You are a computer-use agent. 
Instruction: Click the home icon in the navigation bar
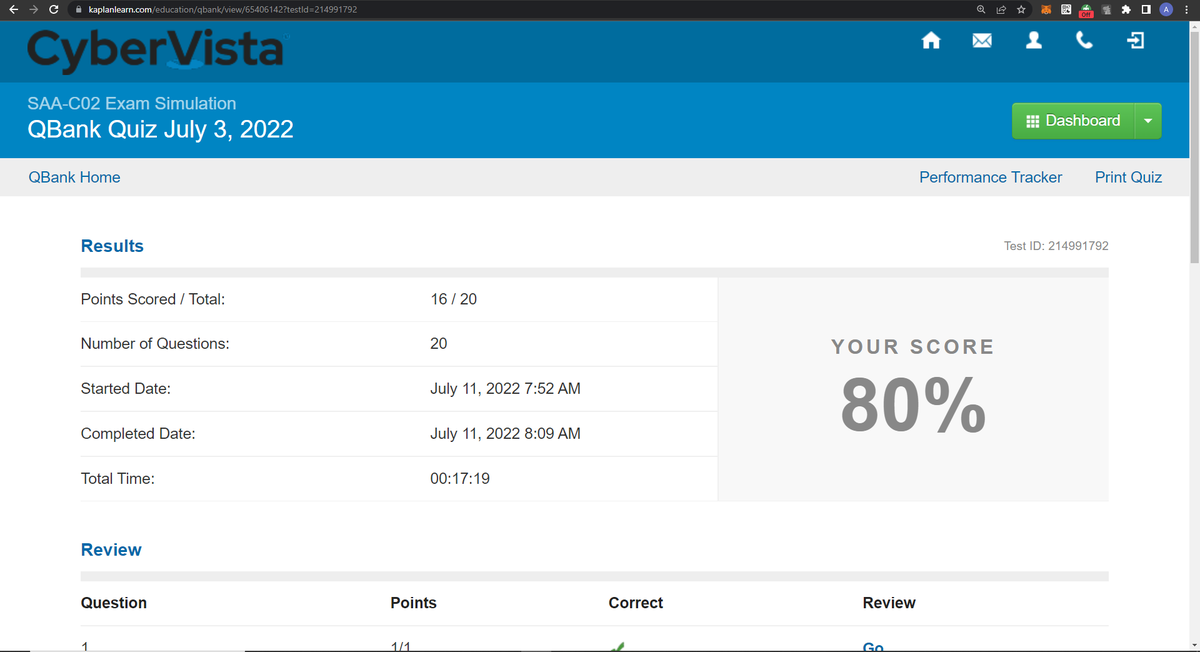(x=931, y=40)
